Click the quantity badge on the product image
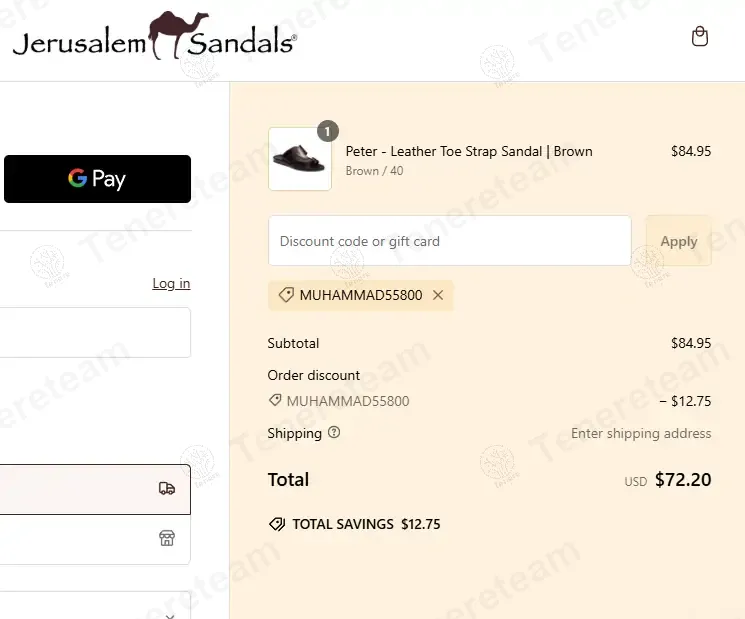 coord(327,131)
